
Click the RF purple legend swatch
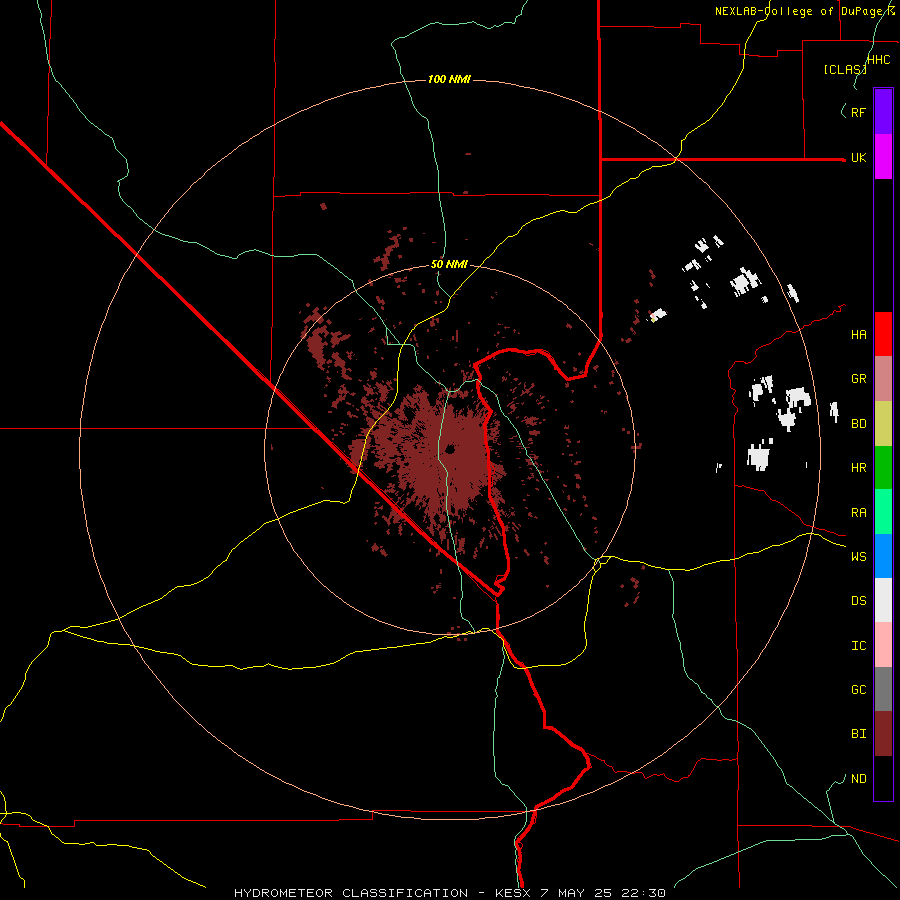tap(883, 111)
